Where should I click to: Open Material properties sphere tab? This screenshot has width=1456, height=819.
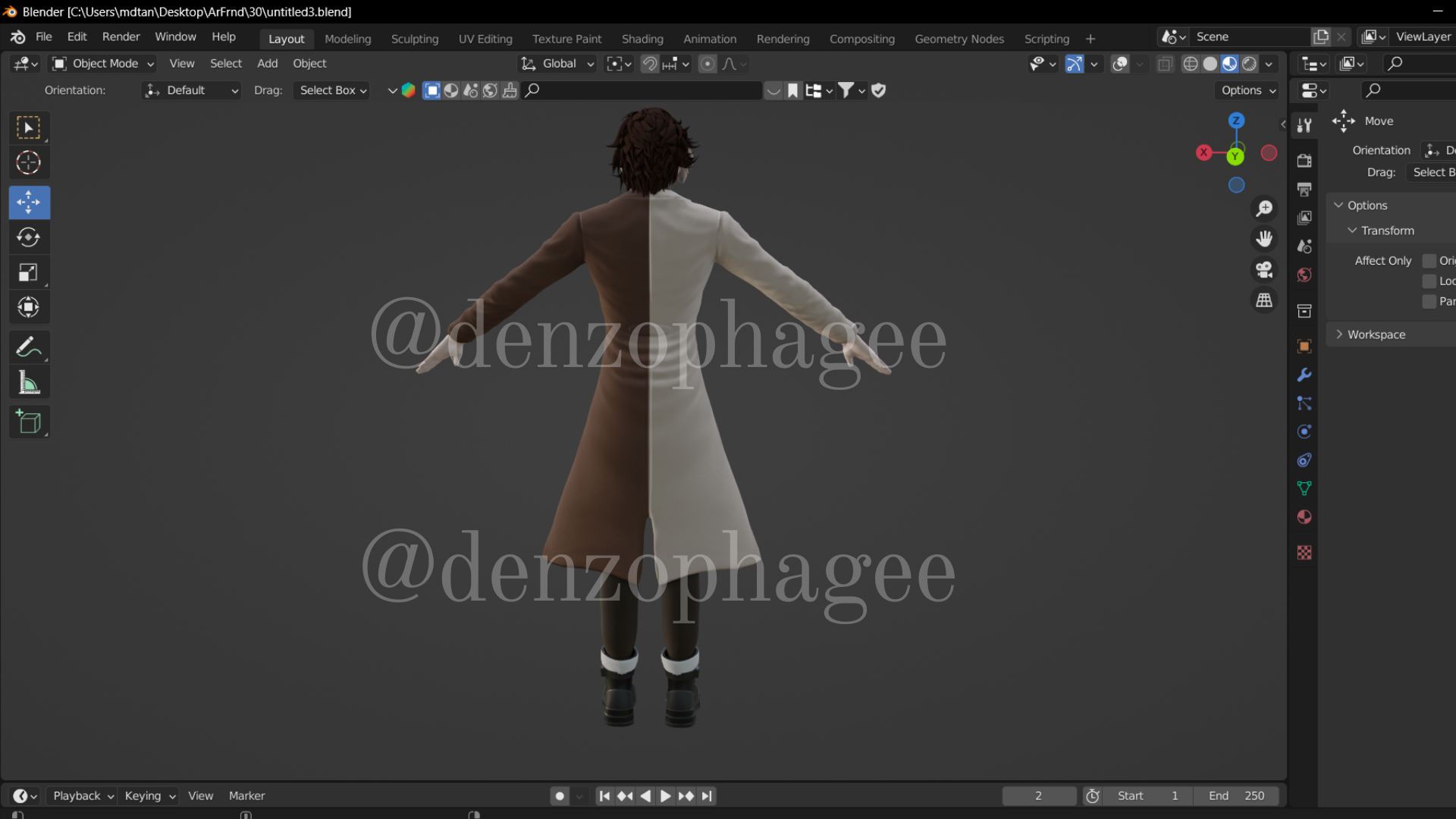tap(1304, 517)
